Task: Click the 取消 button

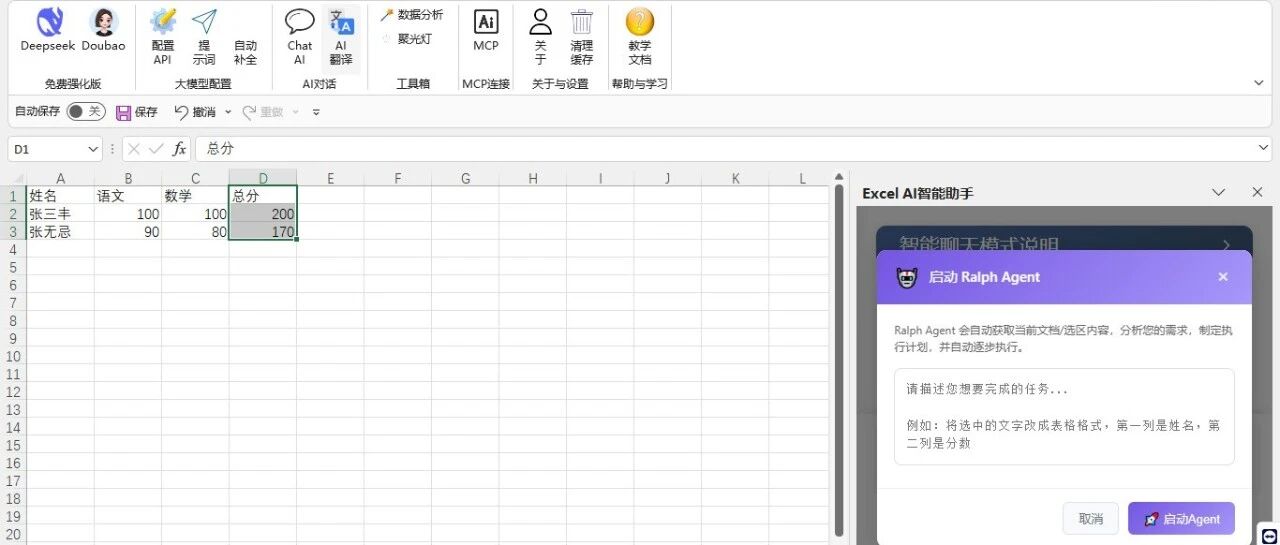Action: click(1090, 519)
